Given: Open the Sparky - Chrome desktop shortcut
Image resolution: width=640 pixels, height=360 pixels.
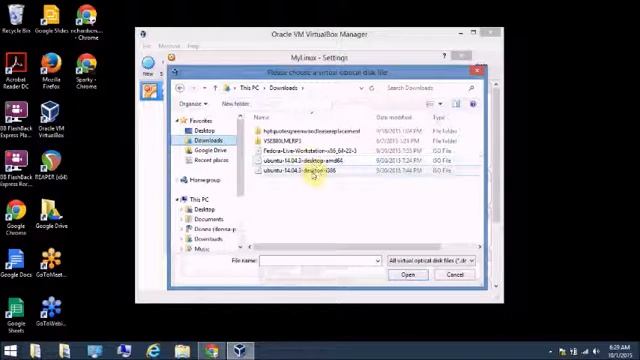Looking at the screenshot, I should (86, 71).
